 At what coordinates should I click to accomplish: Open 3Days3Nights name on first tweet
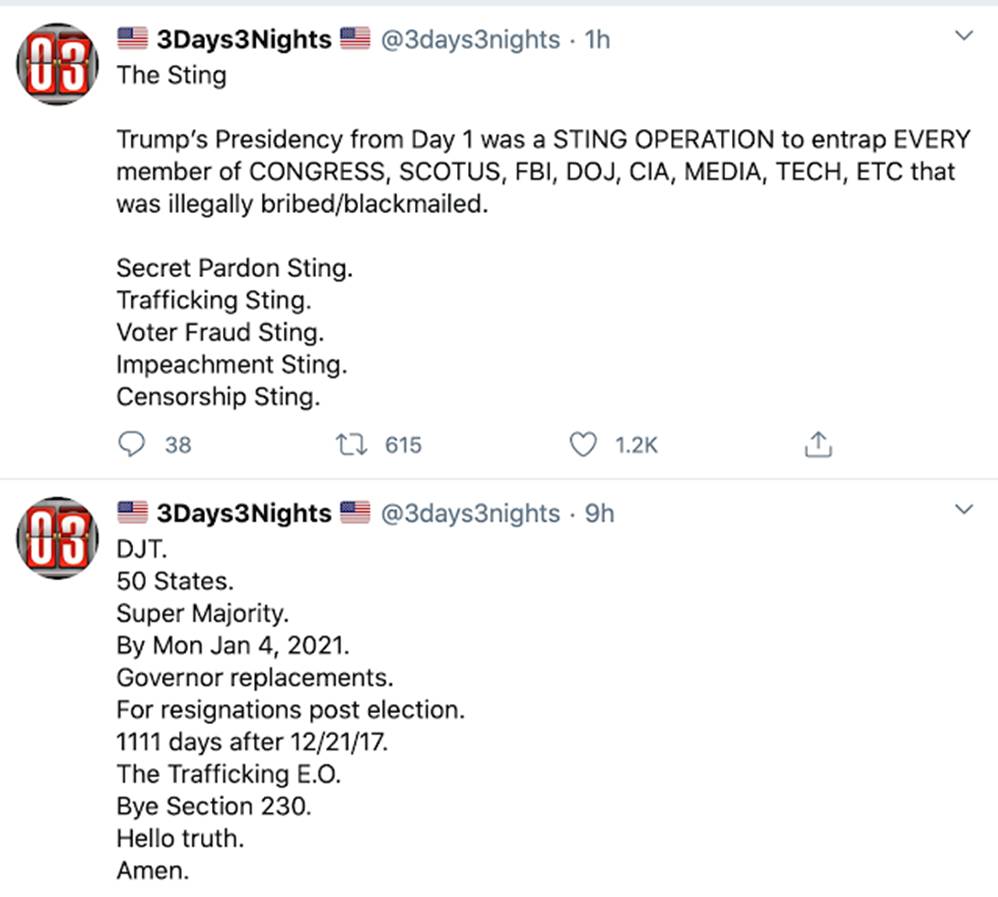click(x=244, y=39)
